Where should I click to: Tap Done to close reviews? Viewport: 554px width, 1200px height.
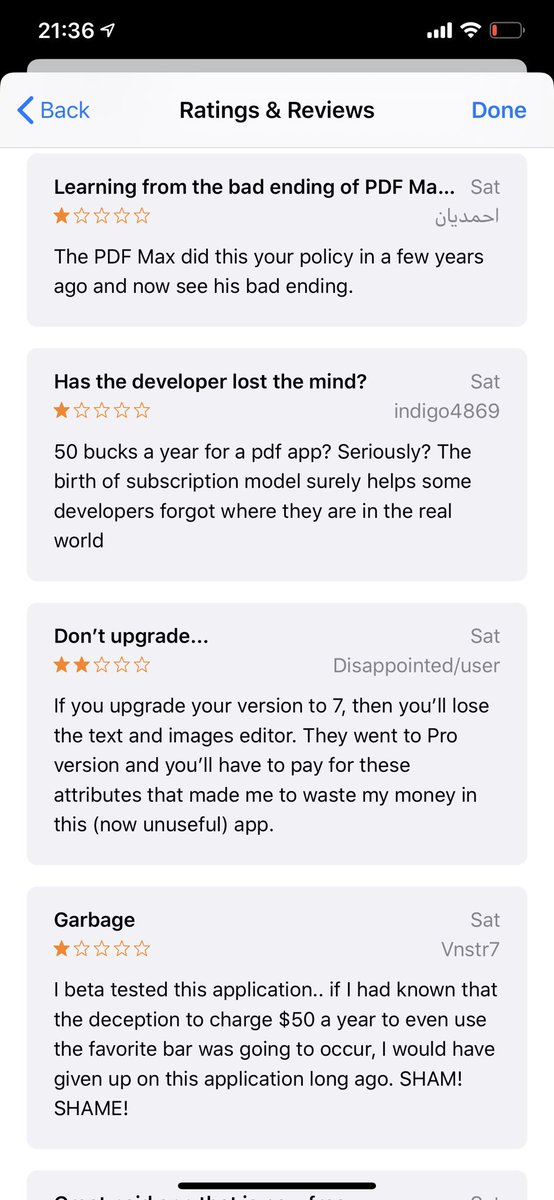[499, 110]
